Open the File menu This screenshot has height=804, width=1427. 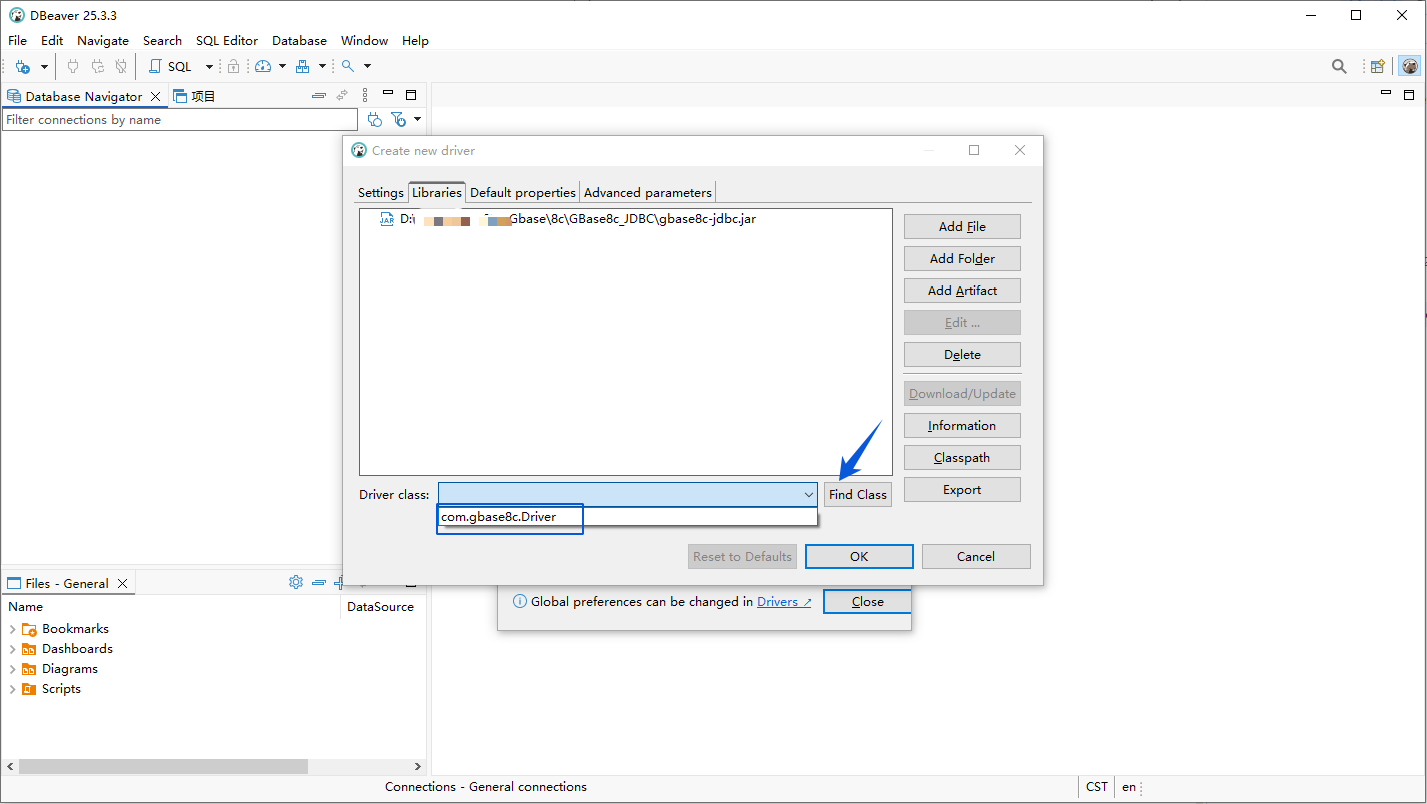pyautogui.click(x=18, y=40)
